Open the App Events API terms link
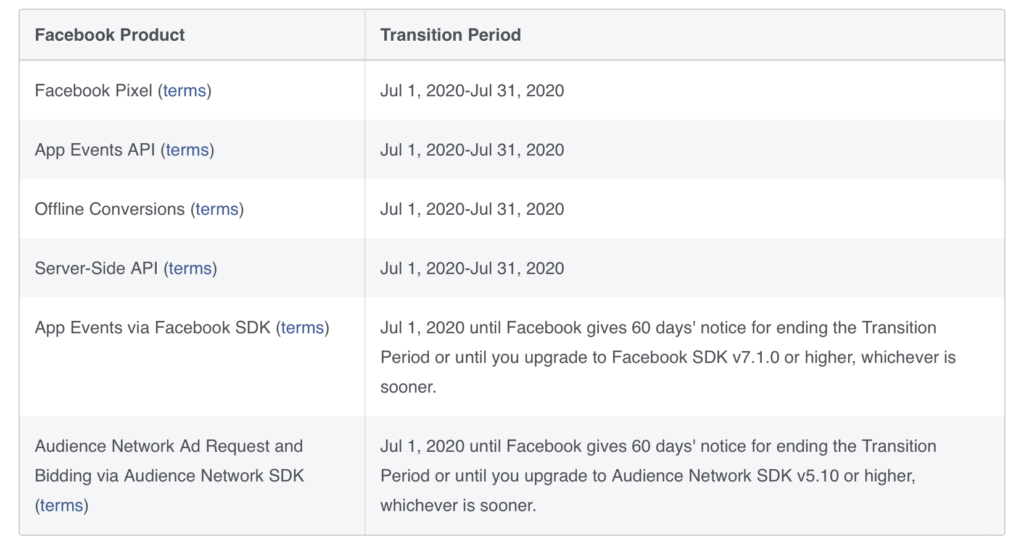 pos(187,150)
